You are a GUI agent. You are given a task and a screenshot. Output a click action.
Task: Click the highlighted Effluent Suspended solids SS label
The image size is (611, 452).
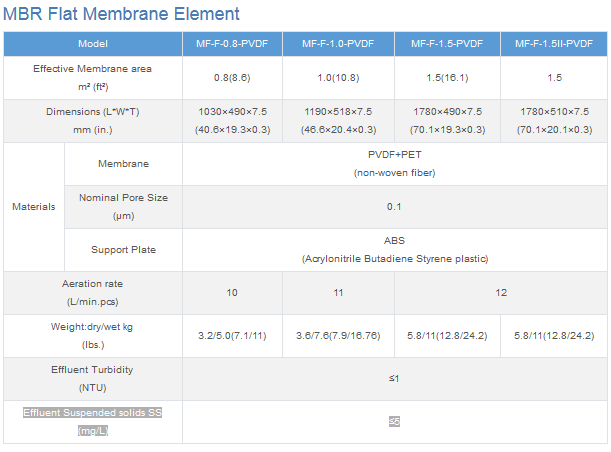93,421
